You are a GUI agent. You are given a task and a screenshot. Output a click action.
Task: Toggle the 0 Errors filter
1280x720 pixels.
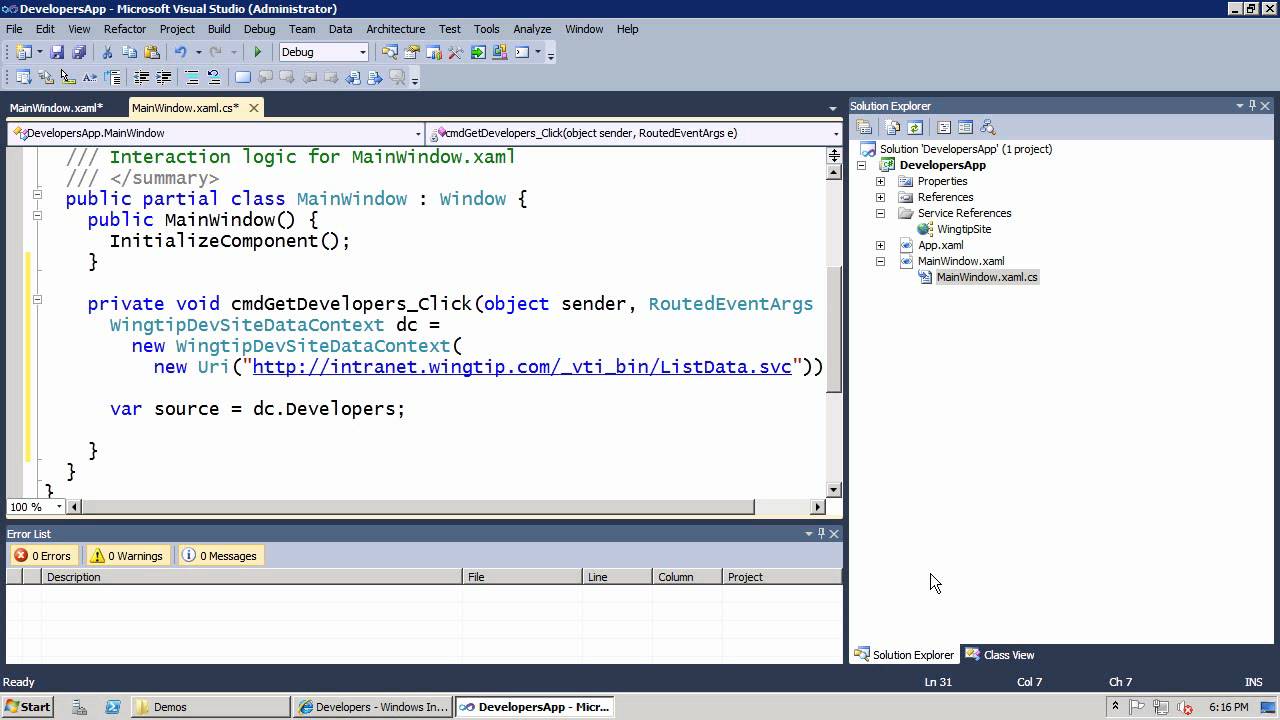click(42, 556)
